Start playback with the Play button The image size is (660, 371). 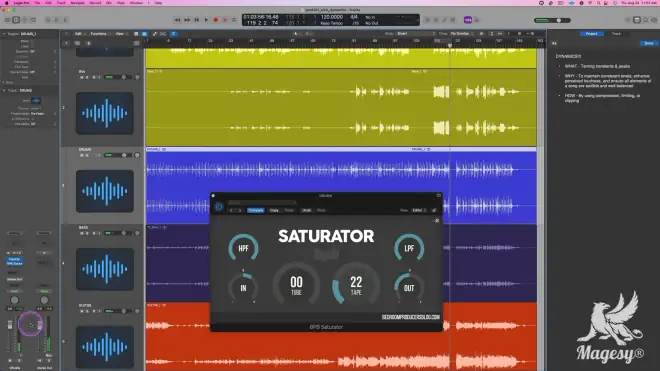pos(206,20)
